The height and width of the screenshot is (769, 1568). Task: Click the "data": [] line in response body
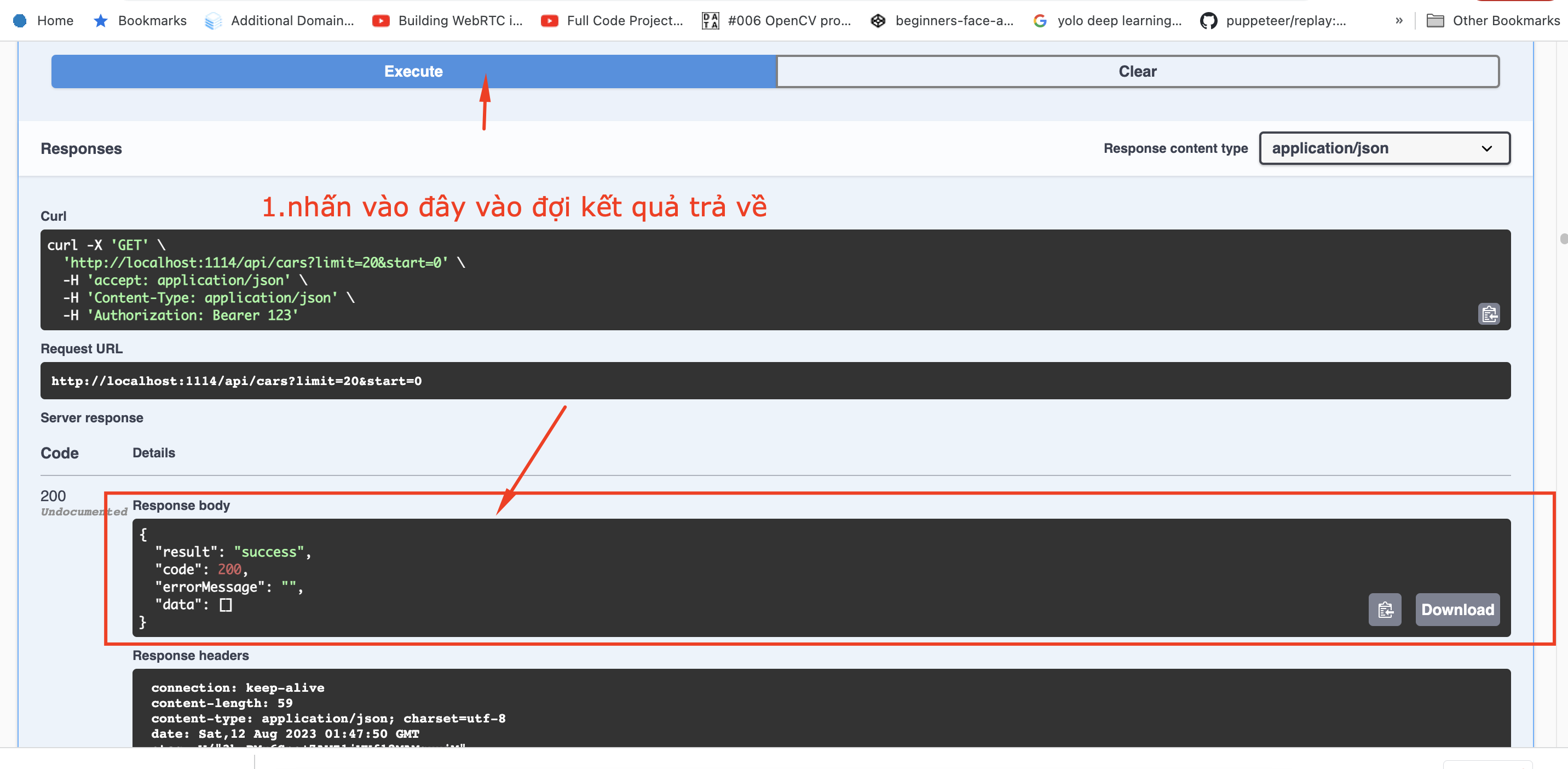(194, 605)
